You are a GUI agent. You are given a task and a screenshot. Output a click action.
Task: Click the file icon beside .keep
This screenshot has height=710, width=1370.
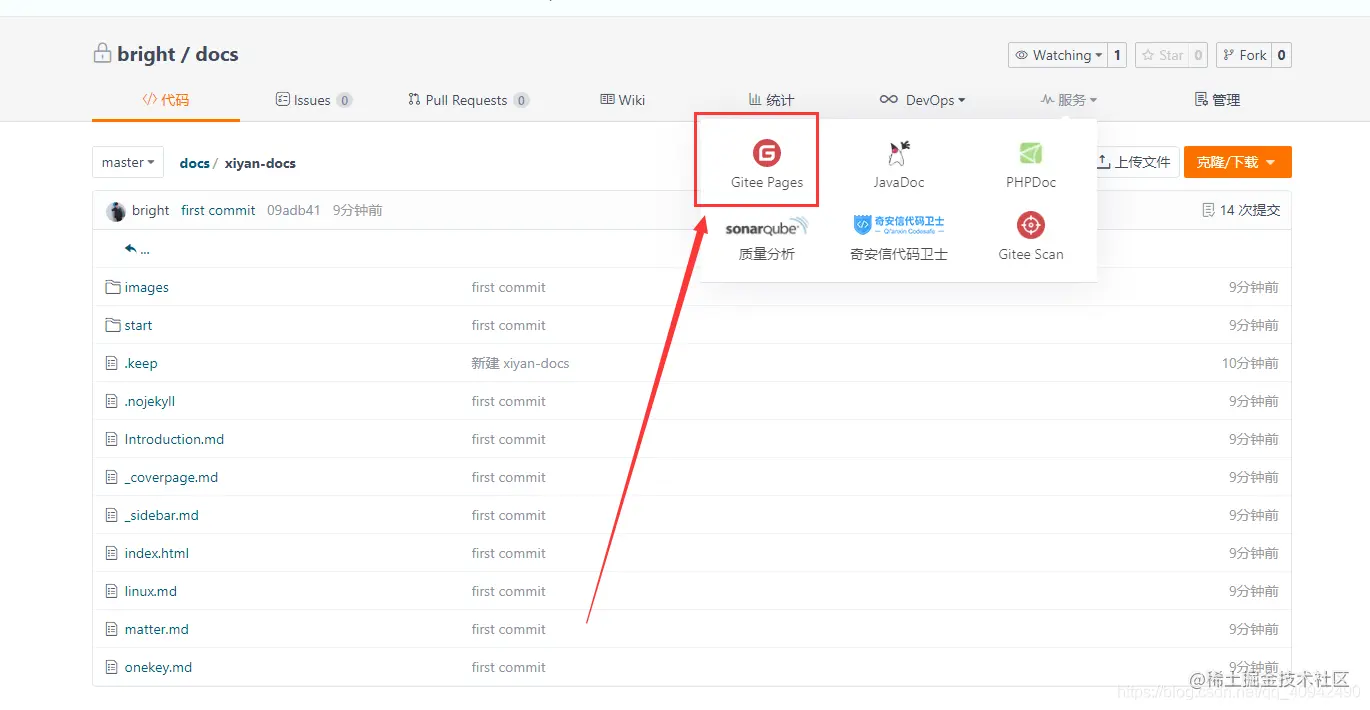pyautogui.click(x=112, y=363)
